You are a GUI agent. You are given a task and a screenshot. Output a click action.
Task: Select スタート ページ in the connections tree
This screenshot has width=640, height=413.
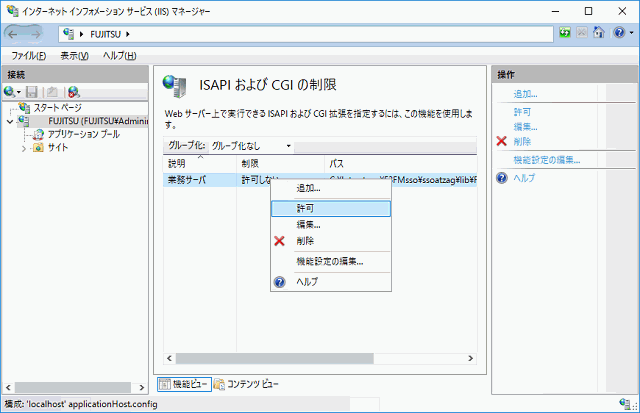pyautogui.click(x=58, y=108)
